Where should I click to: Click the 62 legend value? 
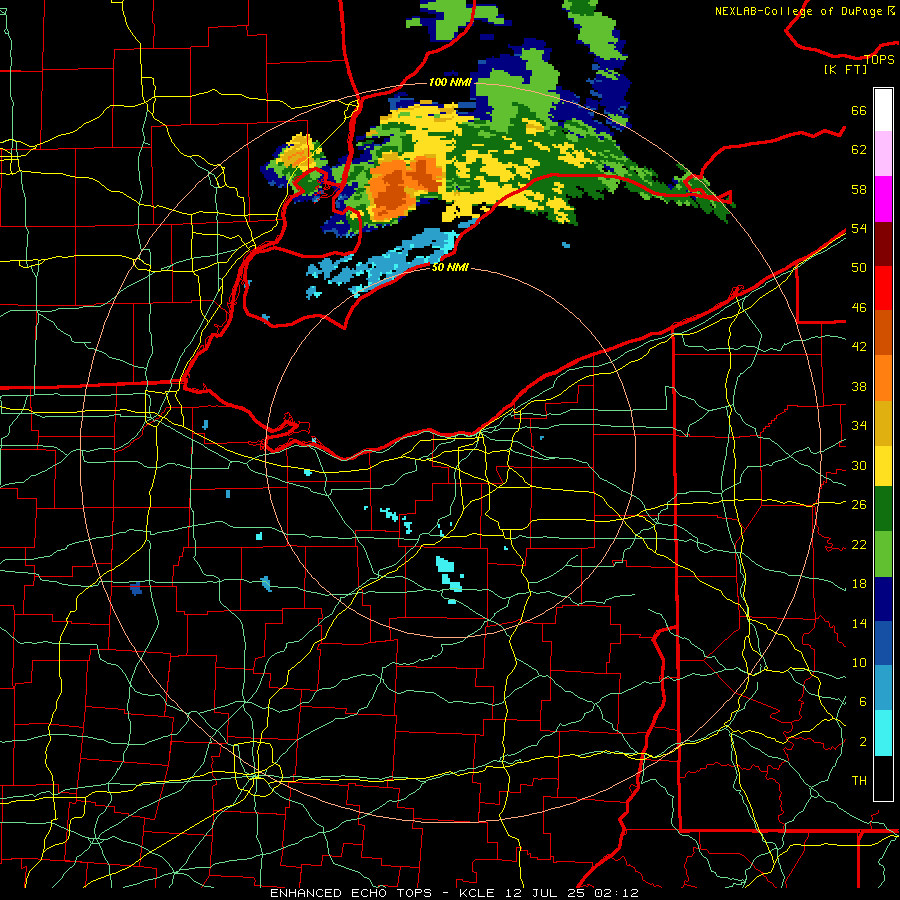[859, 150]
